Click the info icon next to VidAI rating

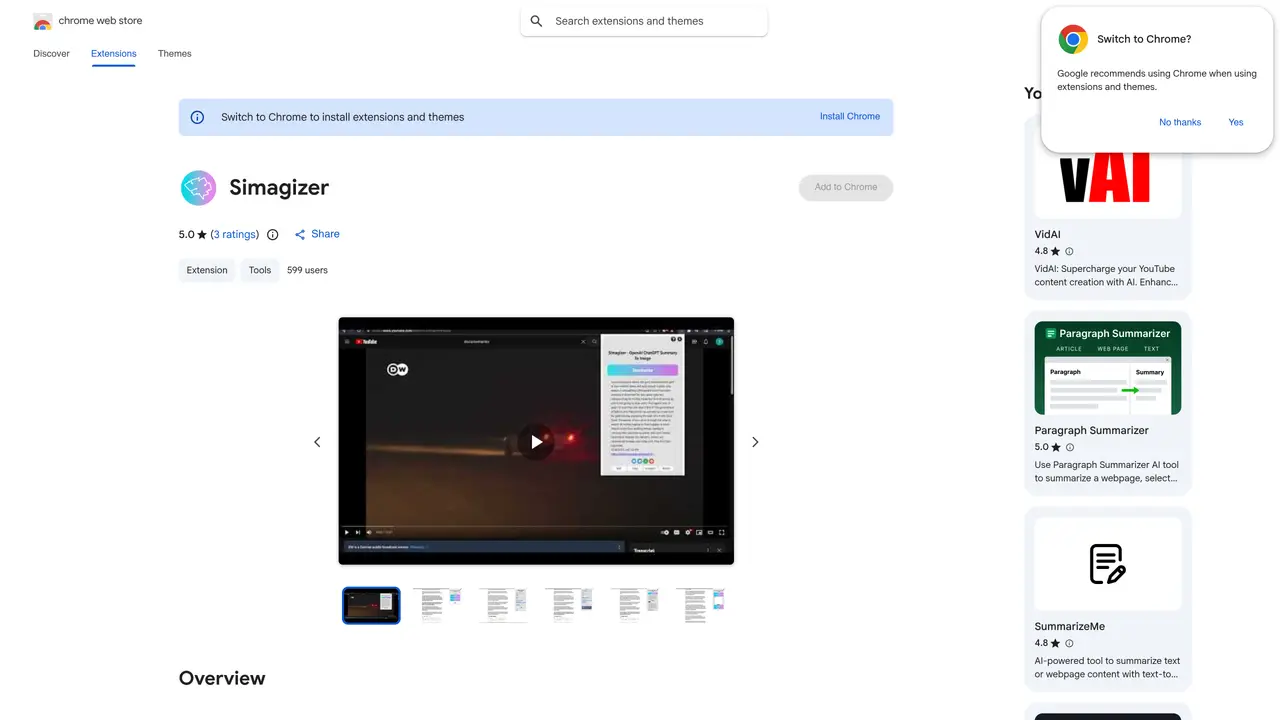click(x=1069, y=251)
